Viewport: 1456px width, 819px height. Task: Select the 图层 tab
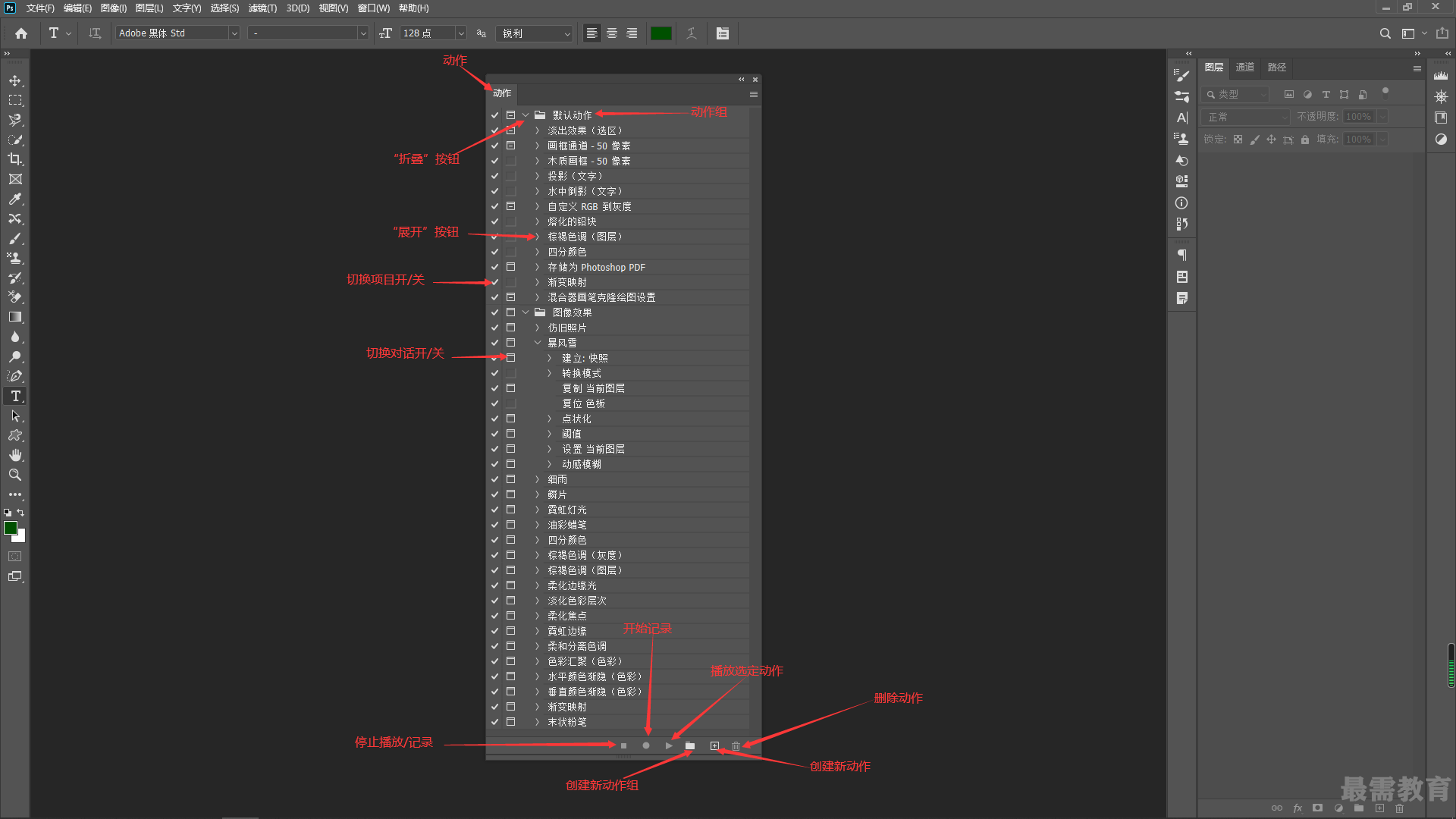click(1213, 67)
